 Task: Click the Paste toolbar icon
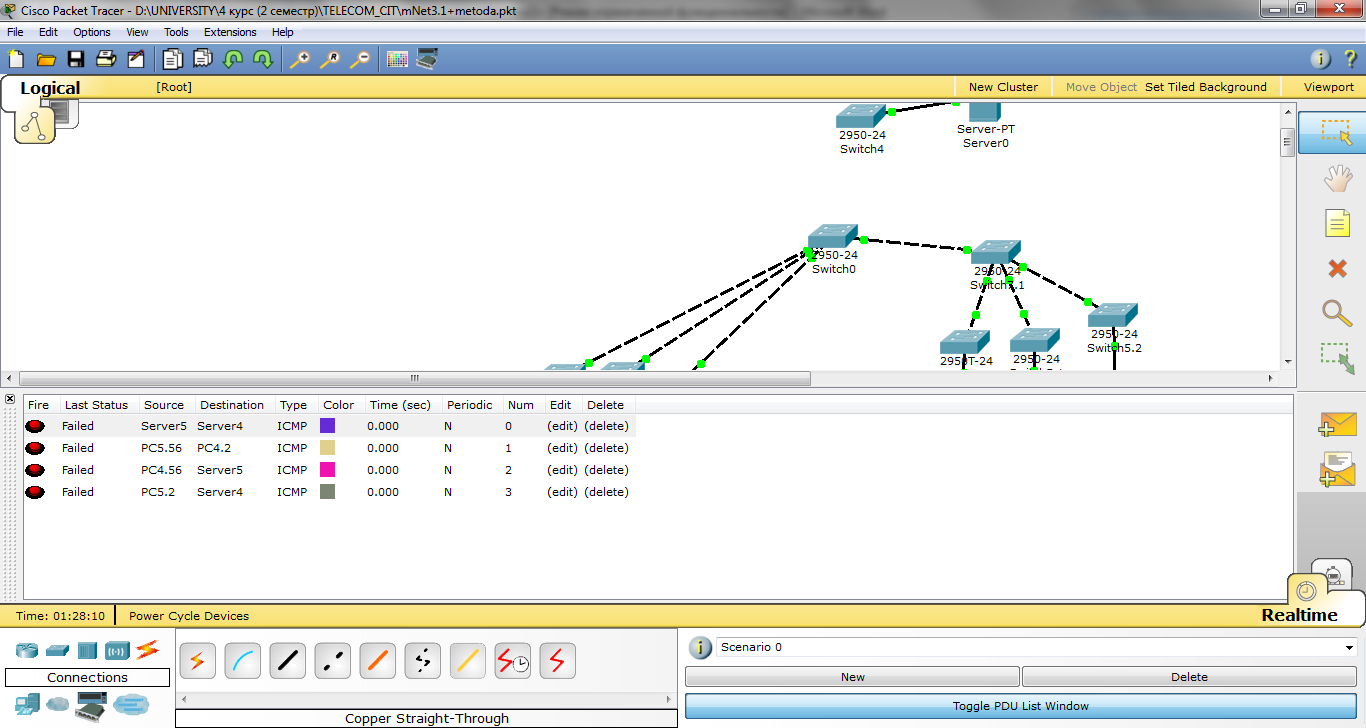pyautogui.click(x=203, y=59)
